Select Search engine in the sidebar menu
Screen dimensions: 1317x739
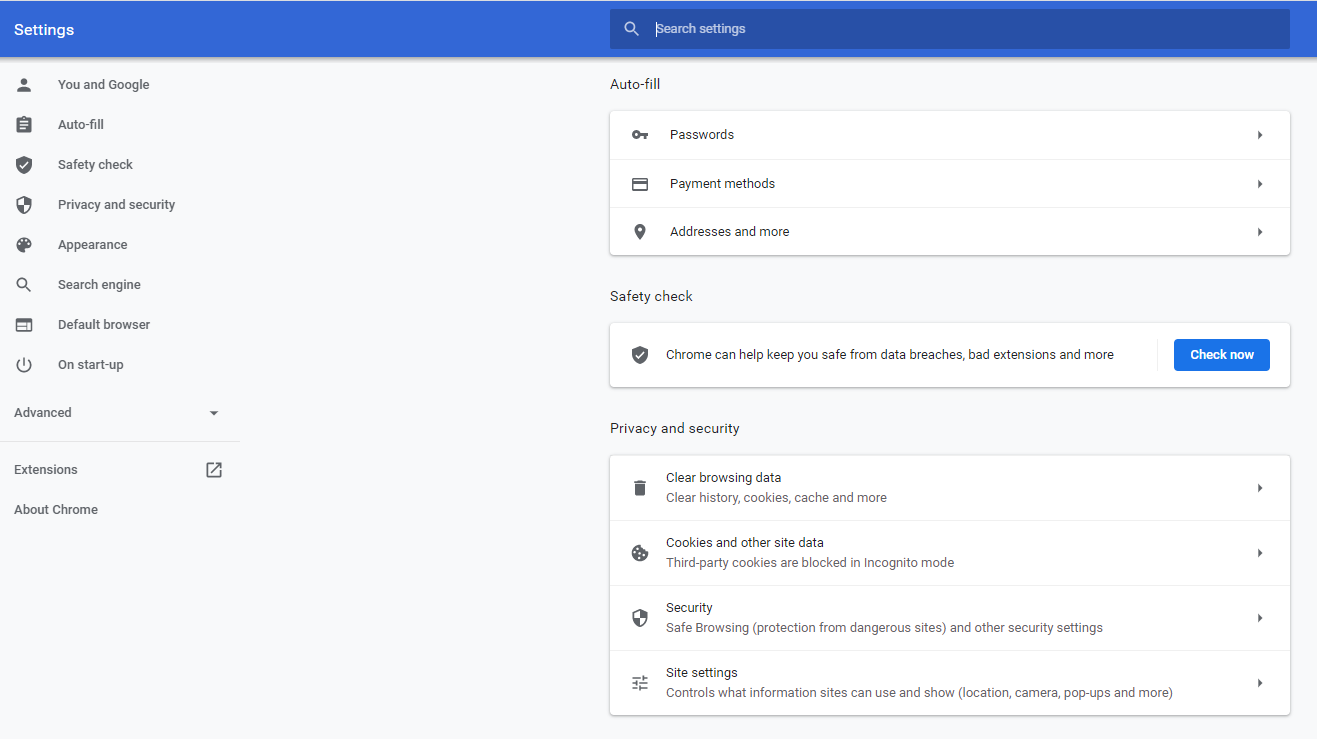pyautogui.click(x=99, y=285)
